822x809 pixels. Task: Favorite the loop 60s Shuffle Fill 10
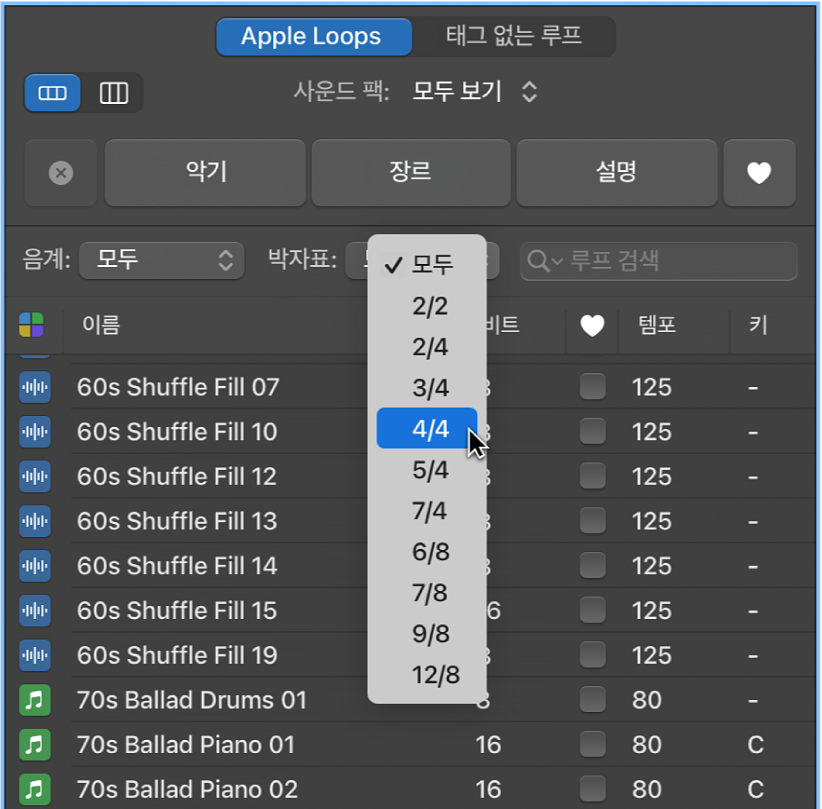pyautogui.click(x=593, y=432)
